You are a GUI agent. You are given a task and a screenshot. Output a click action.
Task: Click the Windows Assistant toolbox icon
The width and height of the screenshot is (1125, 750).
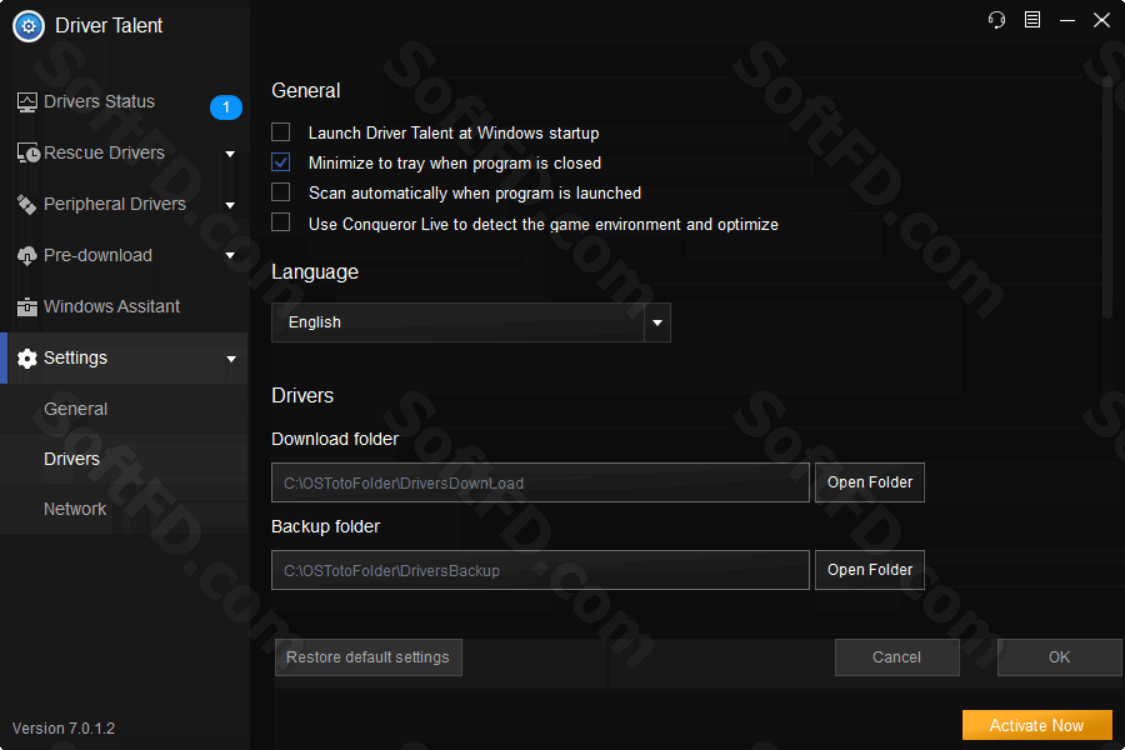pyautogui.click(x=27, y=307)
